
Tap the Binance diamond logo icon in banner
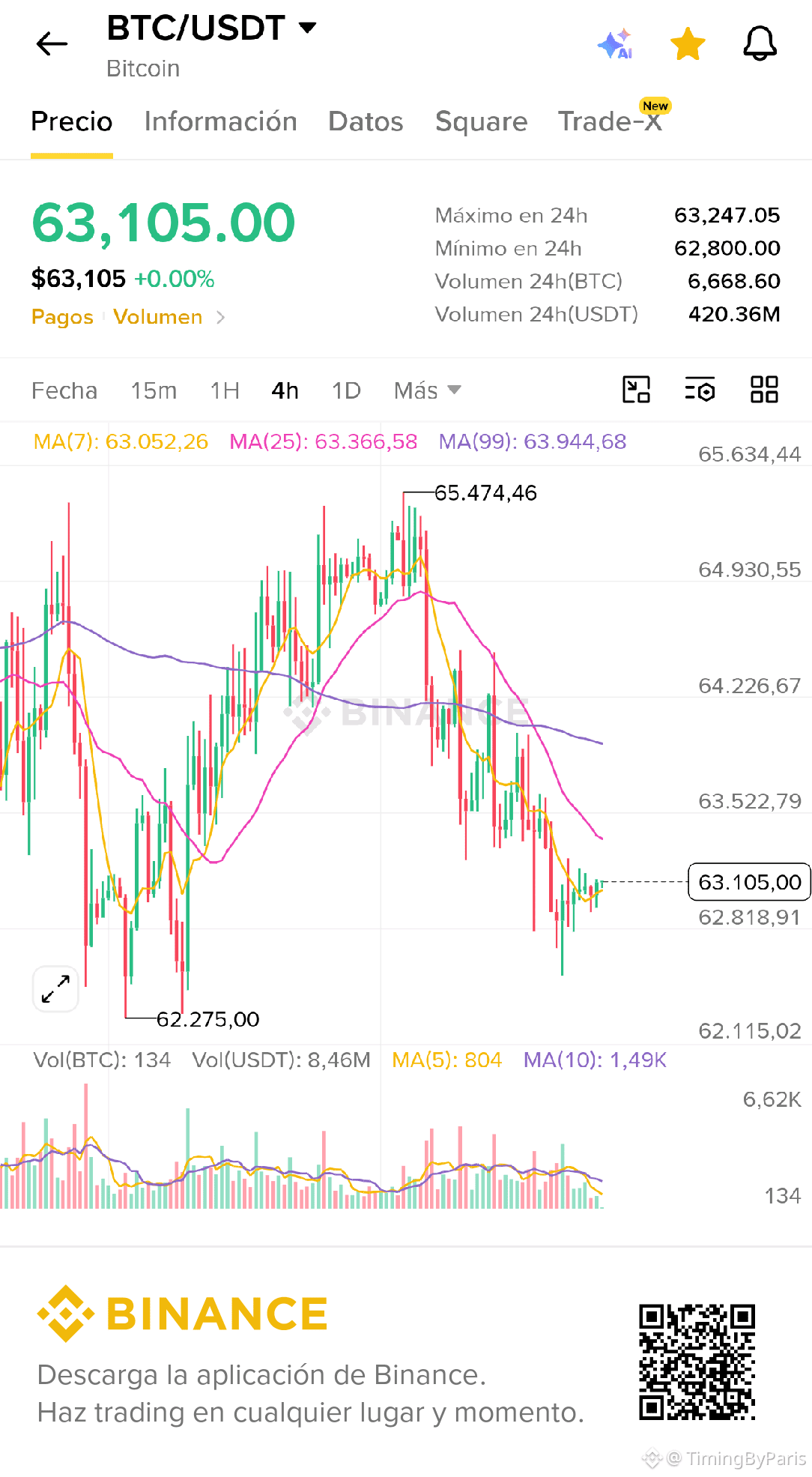click(x=66, y=1314)
